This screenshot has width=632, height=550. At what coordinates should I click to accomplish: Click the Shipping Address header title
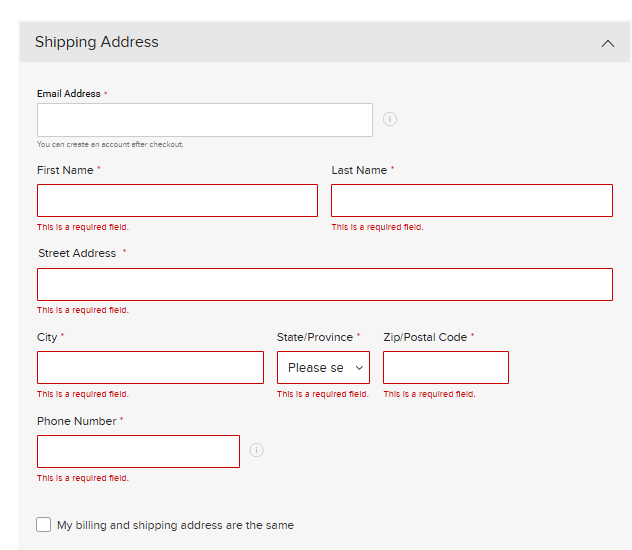(x=96, y=42)
